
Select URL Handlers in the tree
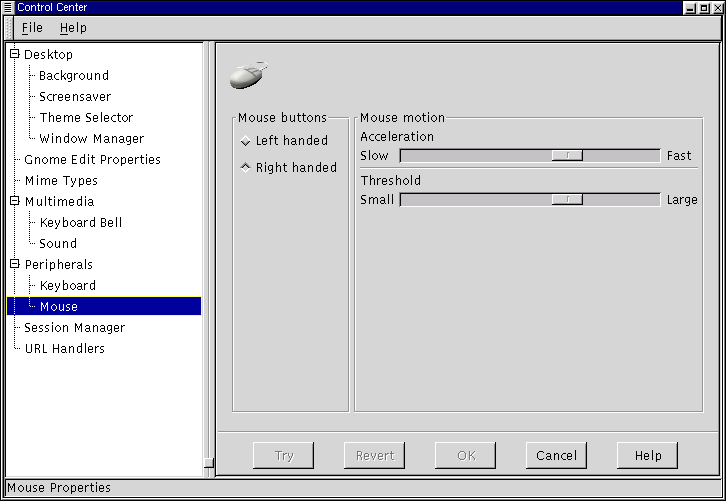(65, 349)
